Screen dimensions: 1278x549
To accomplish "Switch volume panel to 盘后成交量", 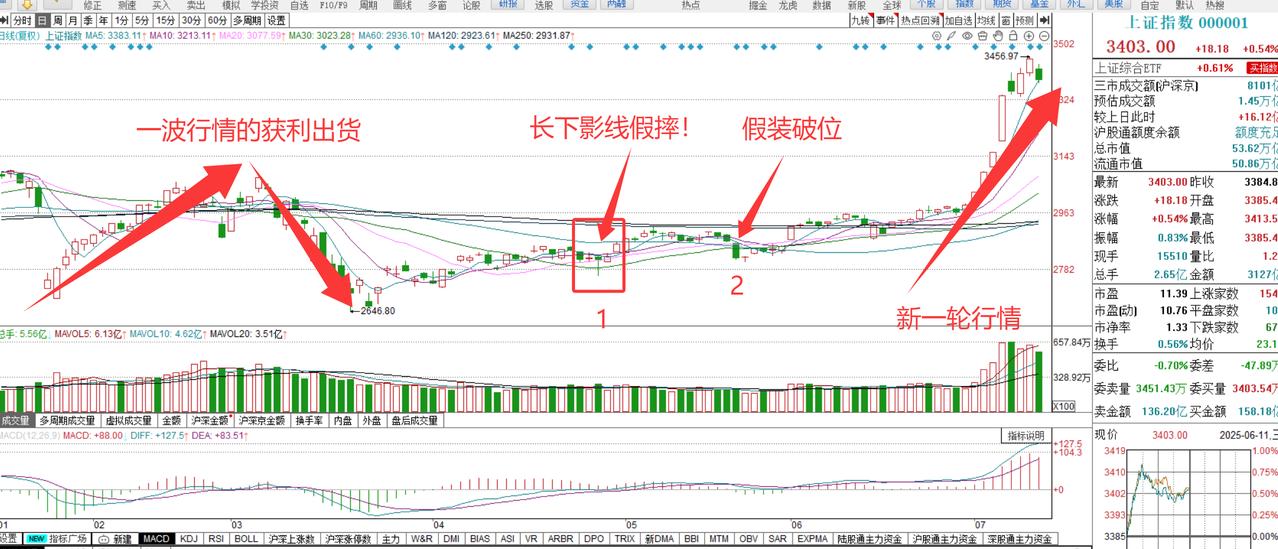I will (413, 421).
